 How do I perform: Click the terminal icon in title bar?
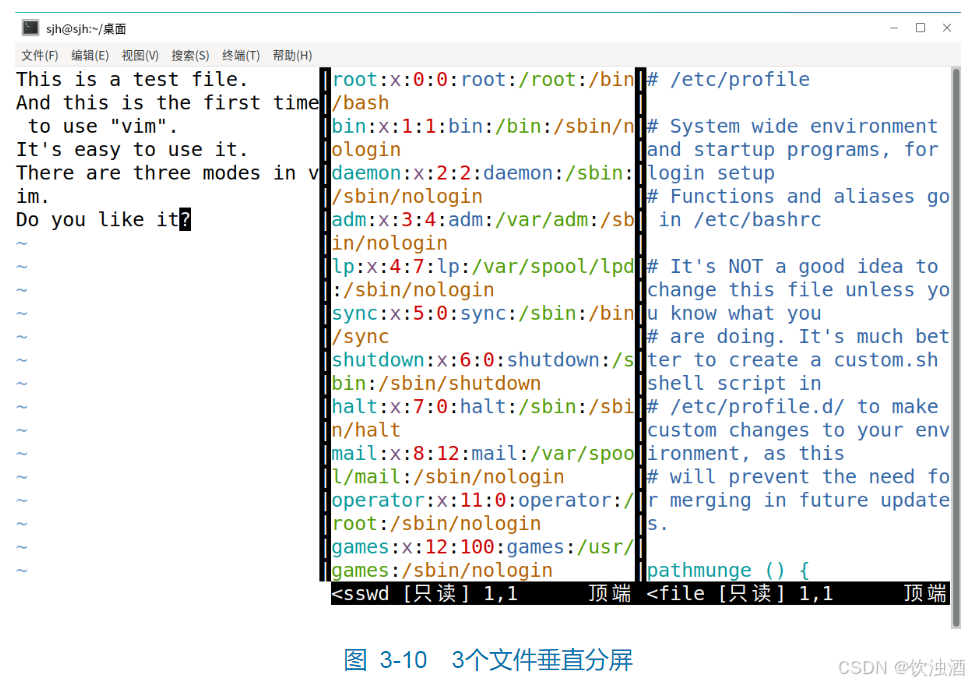30,28
